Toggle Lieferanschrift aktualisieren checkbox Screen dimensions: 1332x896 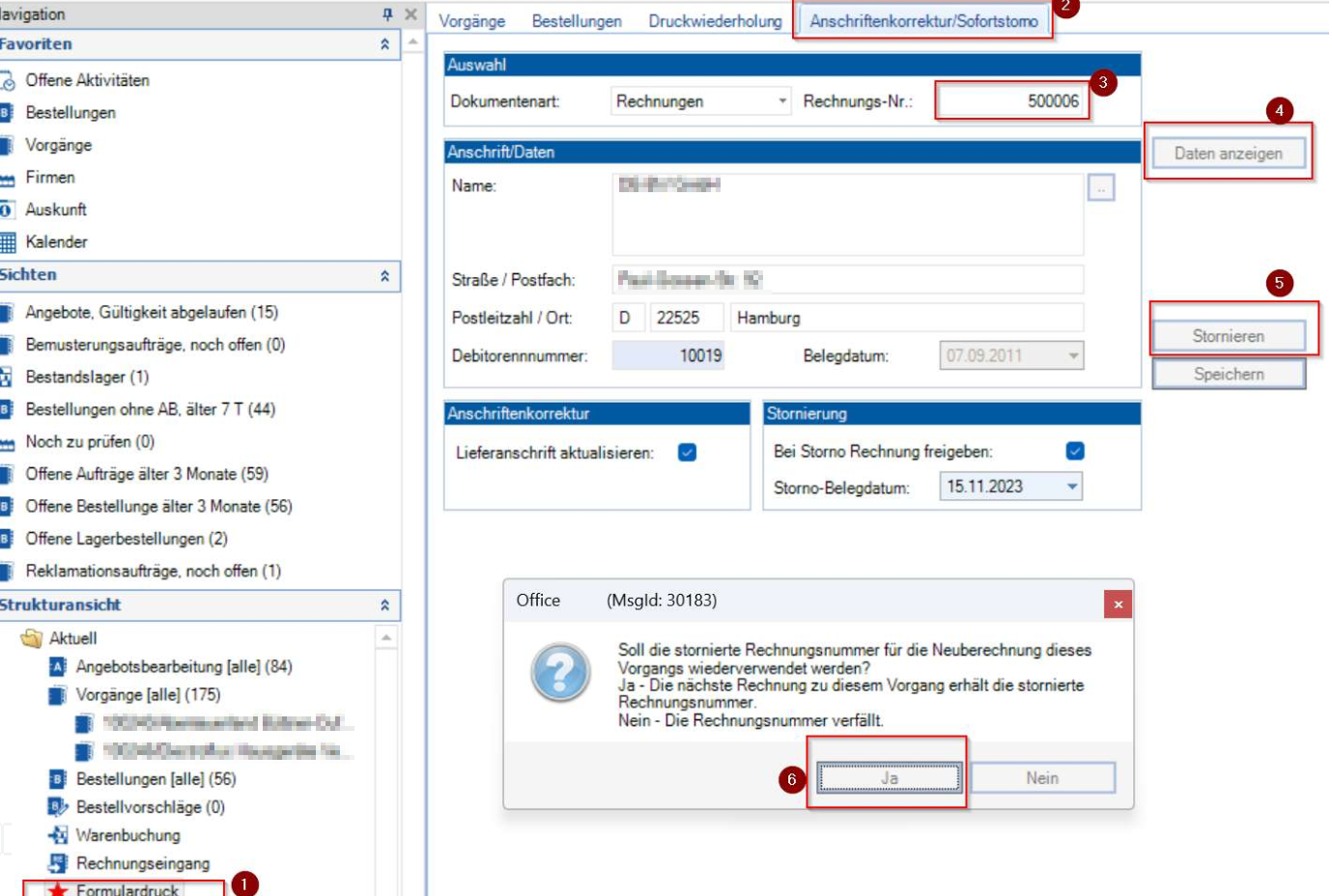(687, 453)
